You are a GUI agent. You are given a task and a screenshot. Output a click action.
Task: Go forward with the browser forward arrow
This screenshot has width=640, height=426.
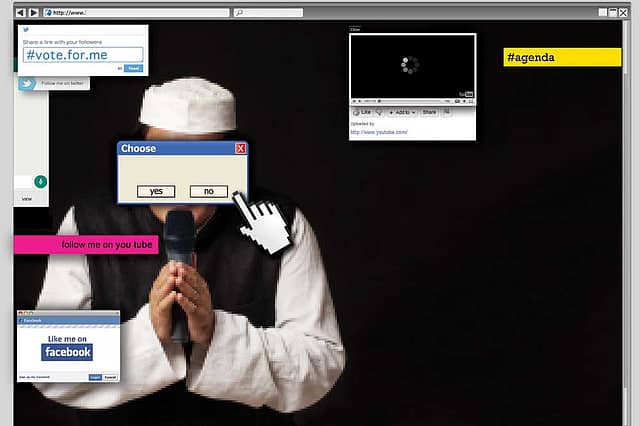[34, 13]
